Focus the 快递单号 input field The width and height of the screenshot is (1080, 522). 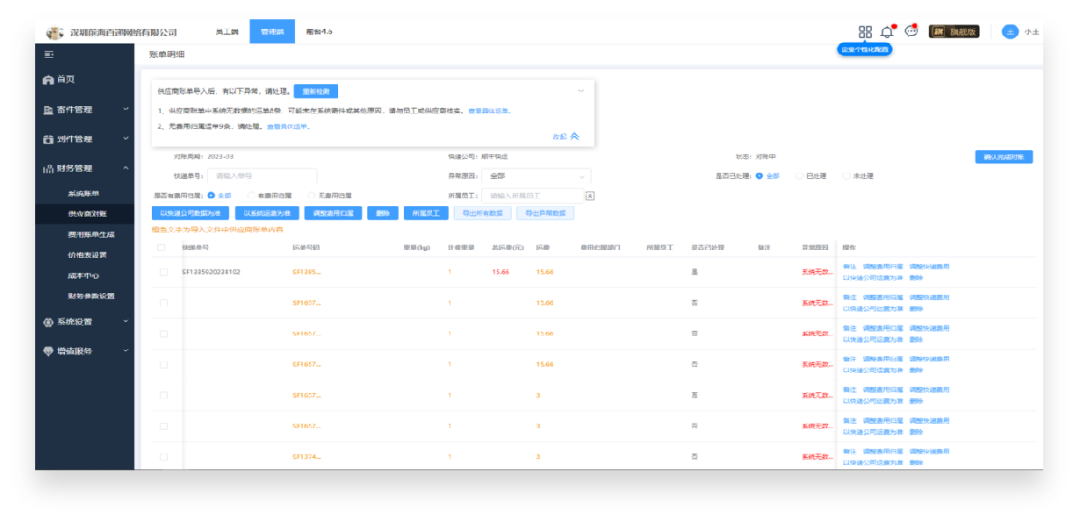(x=262, y=176)
